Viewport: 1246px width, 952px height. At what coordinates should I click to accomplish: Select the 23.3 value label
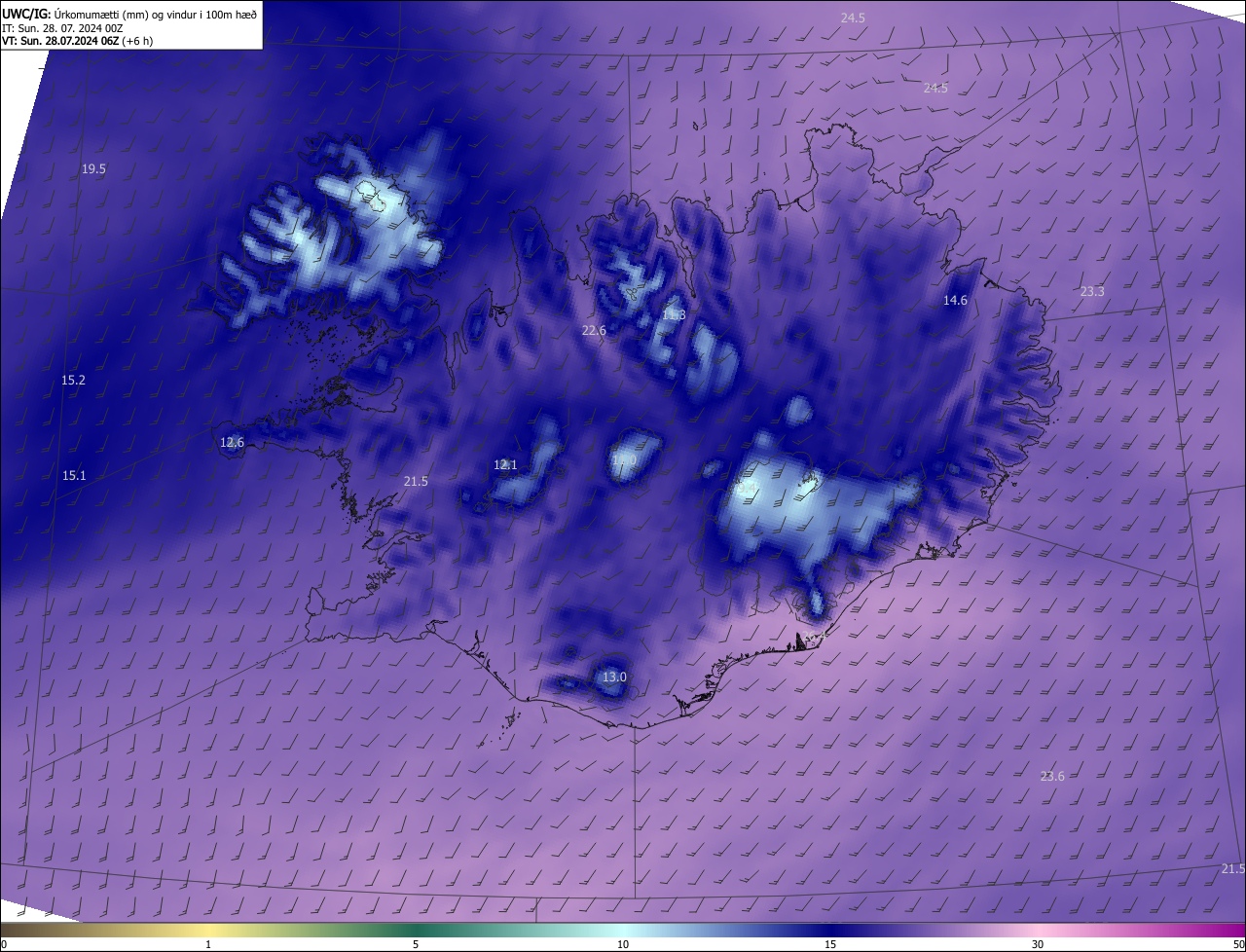(1092, 292)
